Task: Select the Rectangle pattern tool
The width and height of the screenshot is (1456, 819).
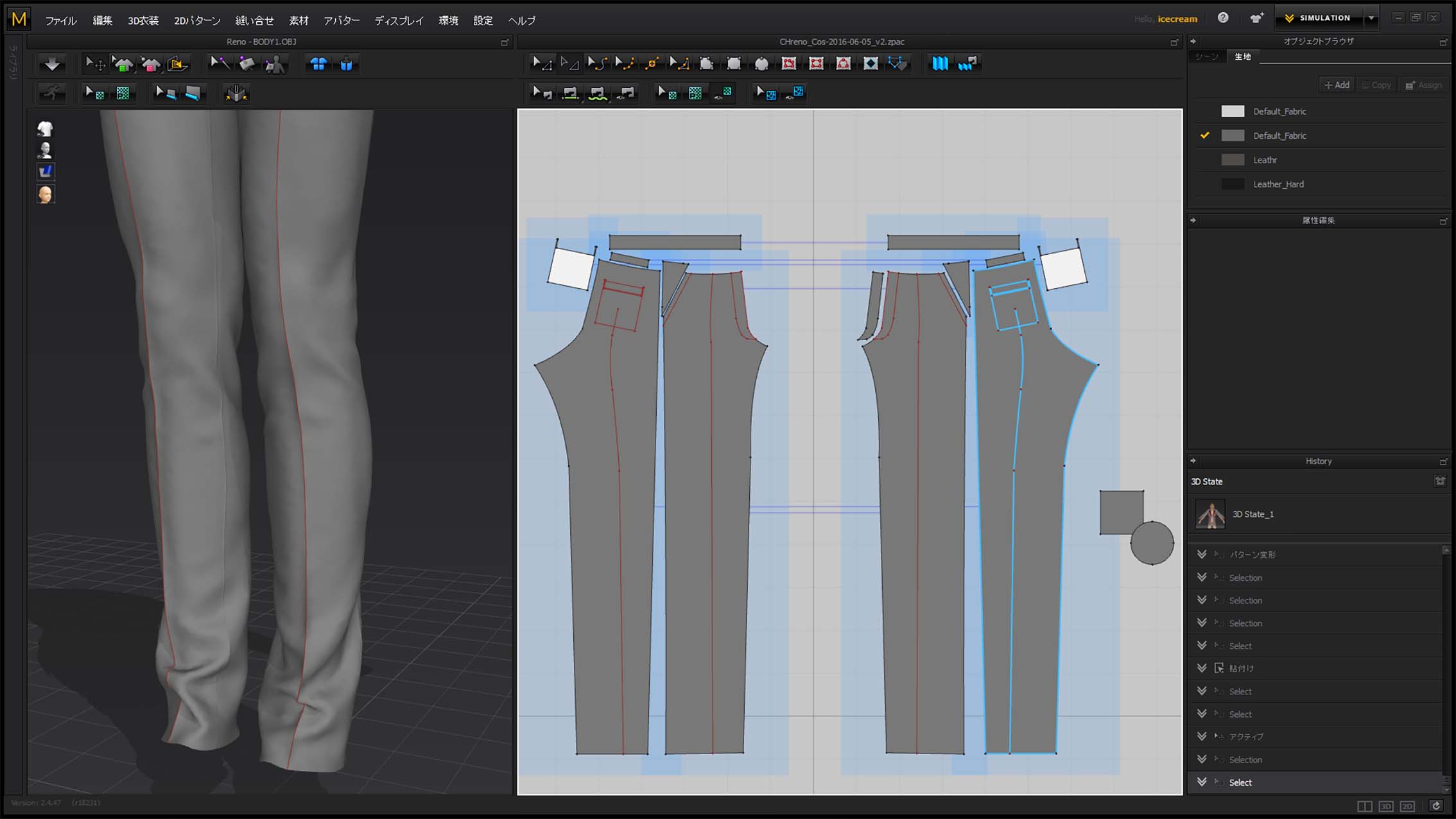Action: point(734,63)
